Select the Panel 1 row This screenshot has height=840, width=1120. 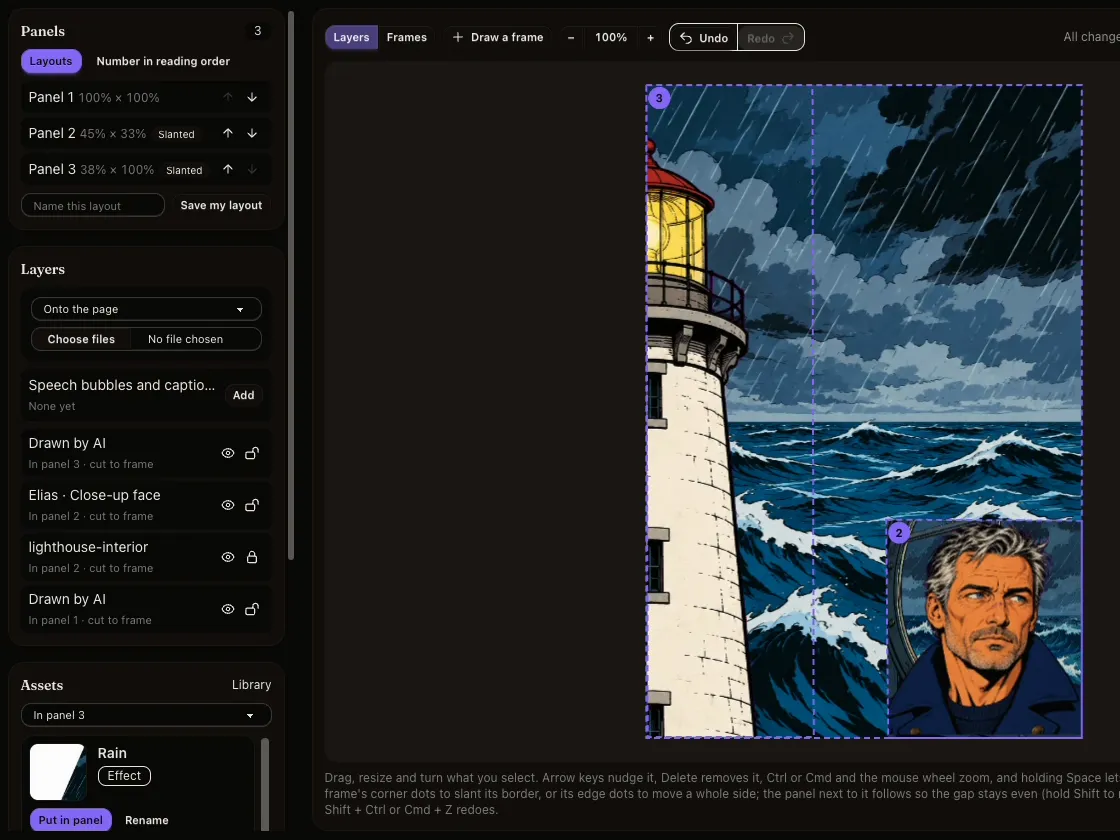[146, 97]
